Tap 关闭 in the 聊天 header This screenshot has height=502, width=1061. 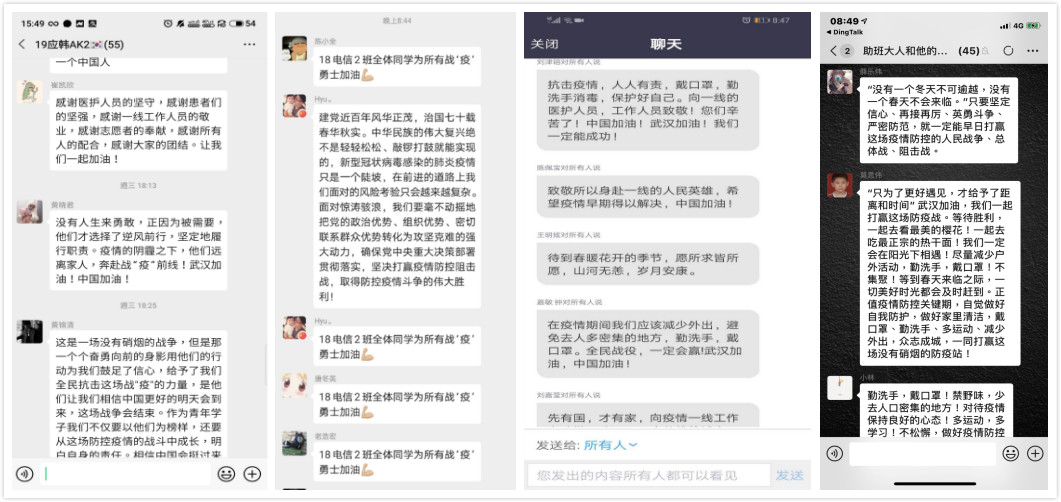(x=544, y=44)
